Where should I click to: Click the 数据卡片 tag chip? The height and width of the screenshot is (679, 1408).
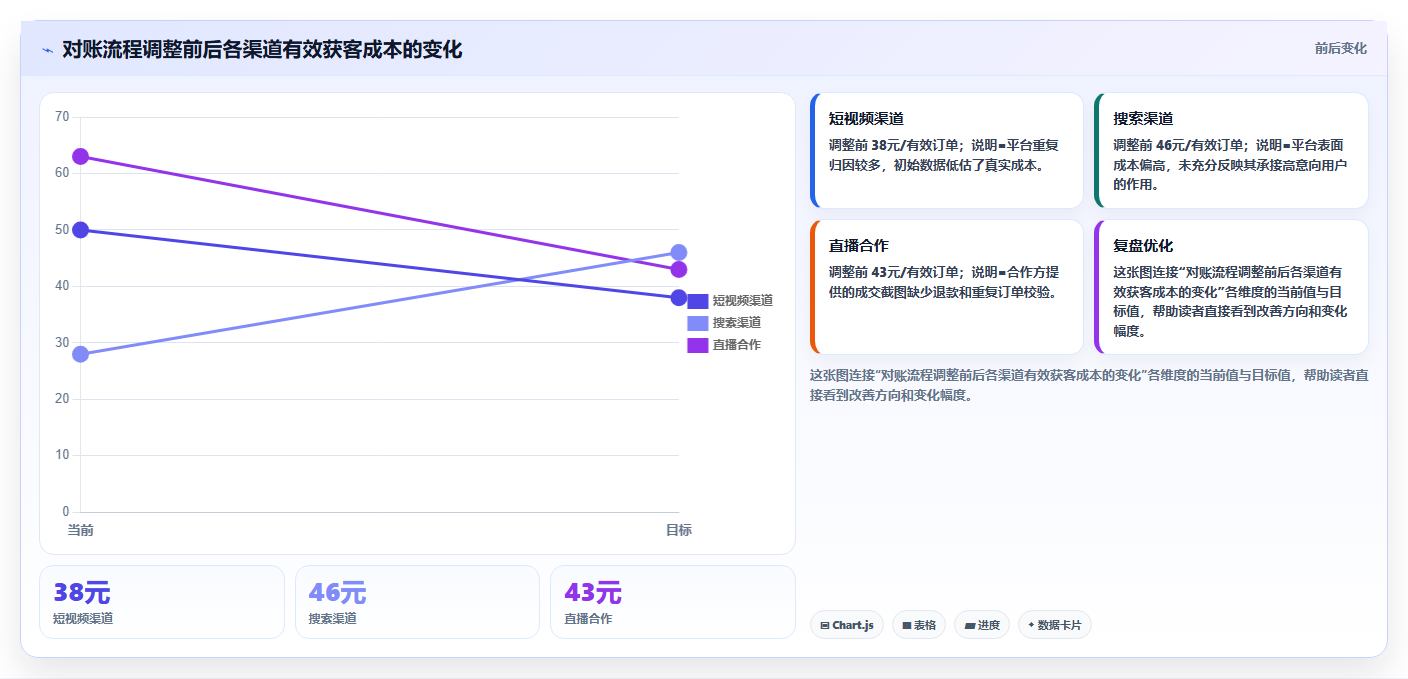coord(1055,625)
